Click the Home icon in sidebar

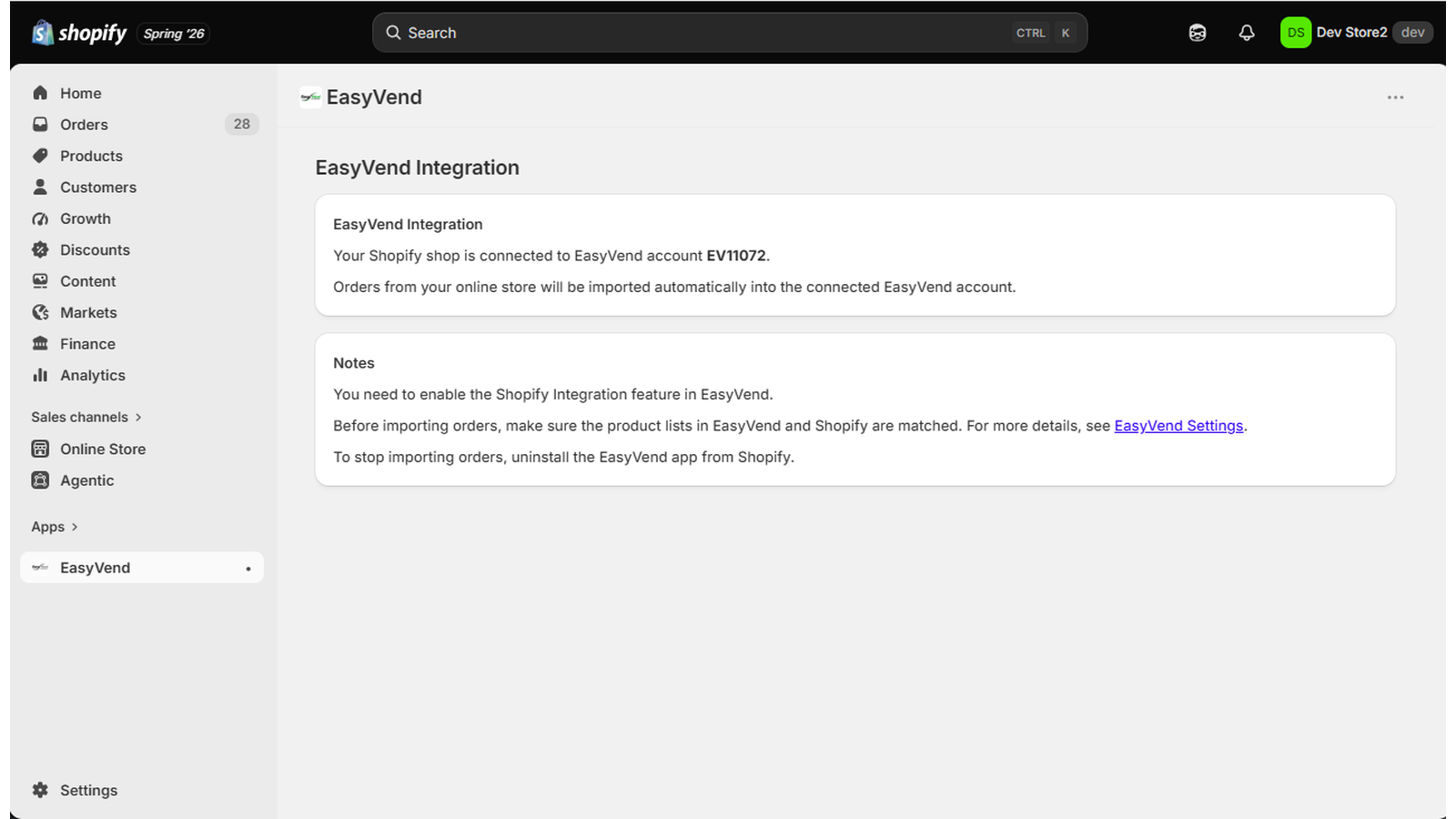[40, 93]
